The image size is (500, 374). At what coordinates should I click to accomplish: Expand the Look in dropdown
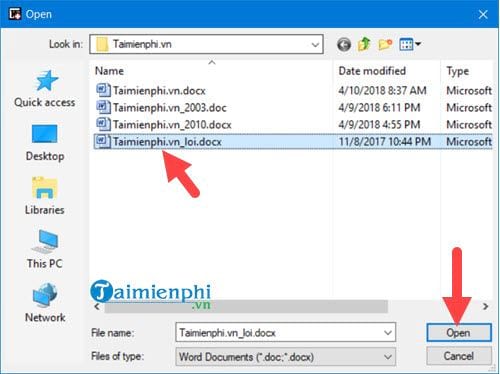pos(315,44)
